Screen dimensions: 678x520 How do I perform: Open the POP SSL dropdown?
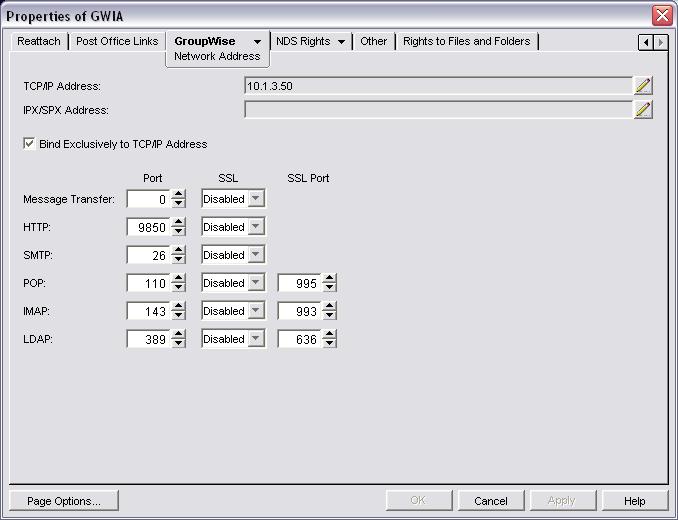point(256,283)
